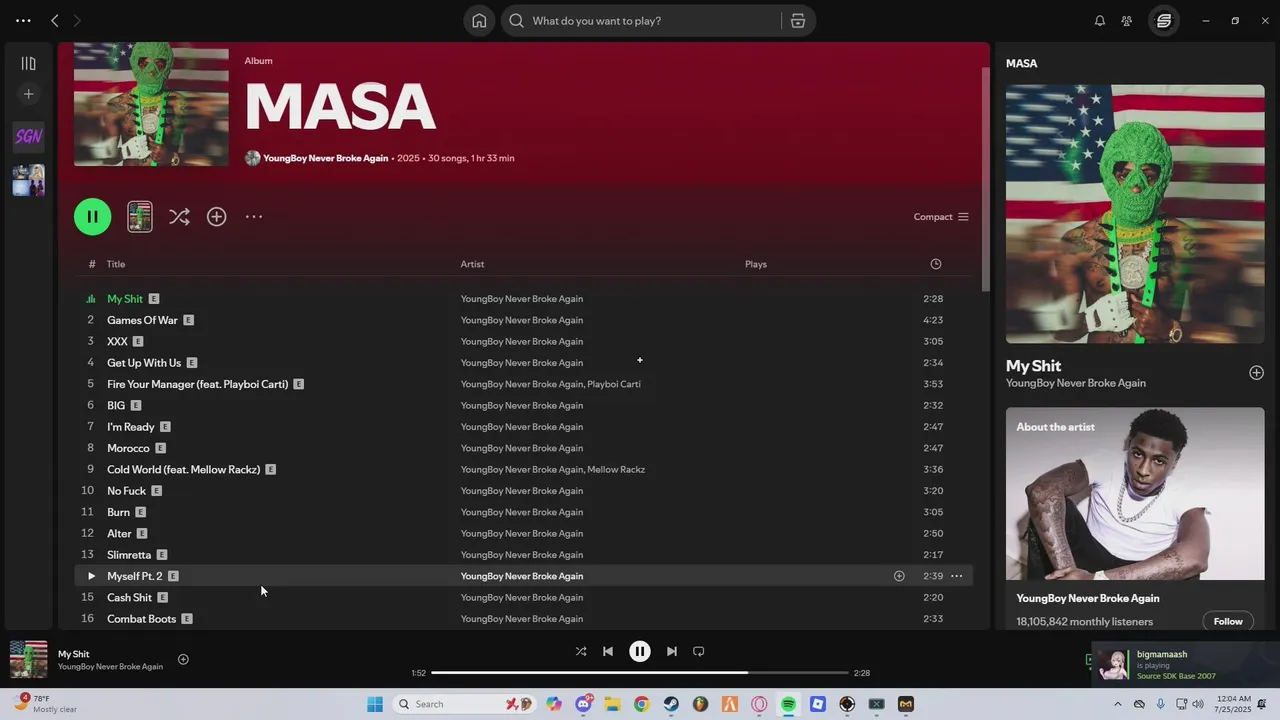The width and height of the screenshot is (1280, 720).
Task: Click the now-playing album thumbnail at bottom left
Action: pos(29,660)
